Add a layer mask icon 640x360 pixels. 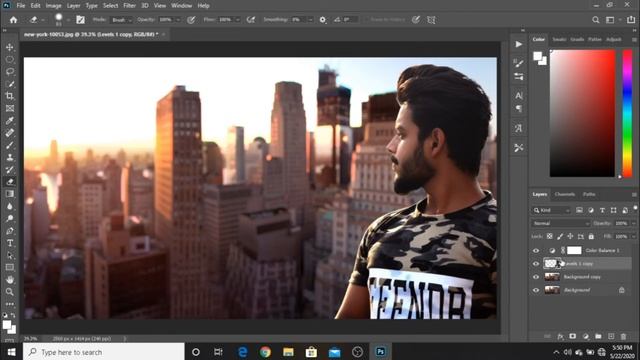coord(573,336)
